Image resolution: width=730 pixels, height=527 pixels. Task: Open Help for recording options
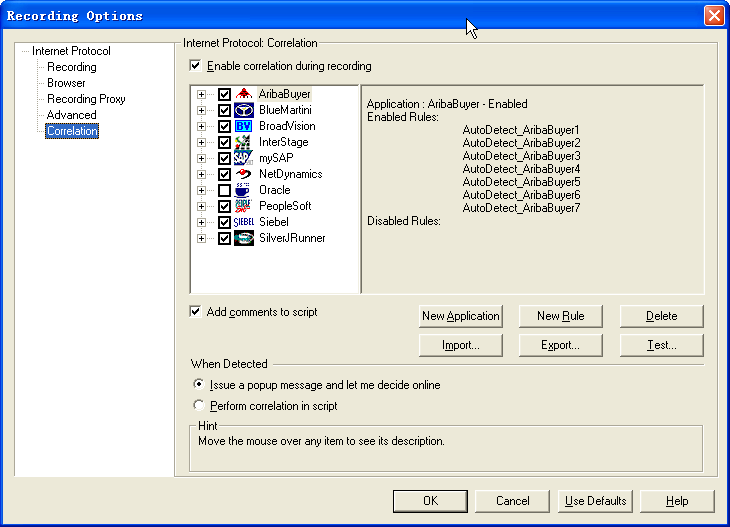click(x=677, y=501)
